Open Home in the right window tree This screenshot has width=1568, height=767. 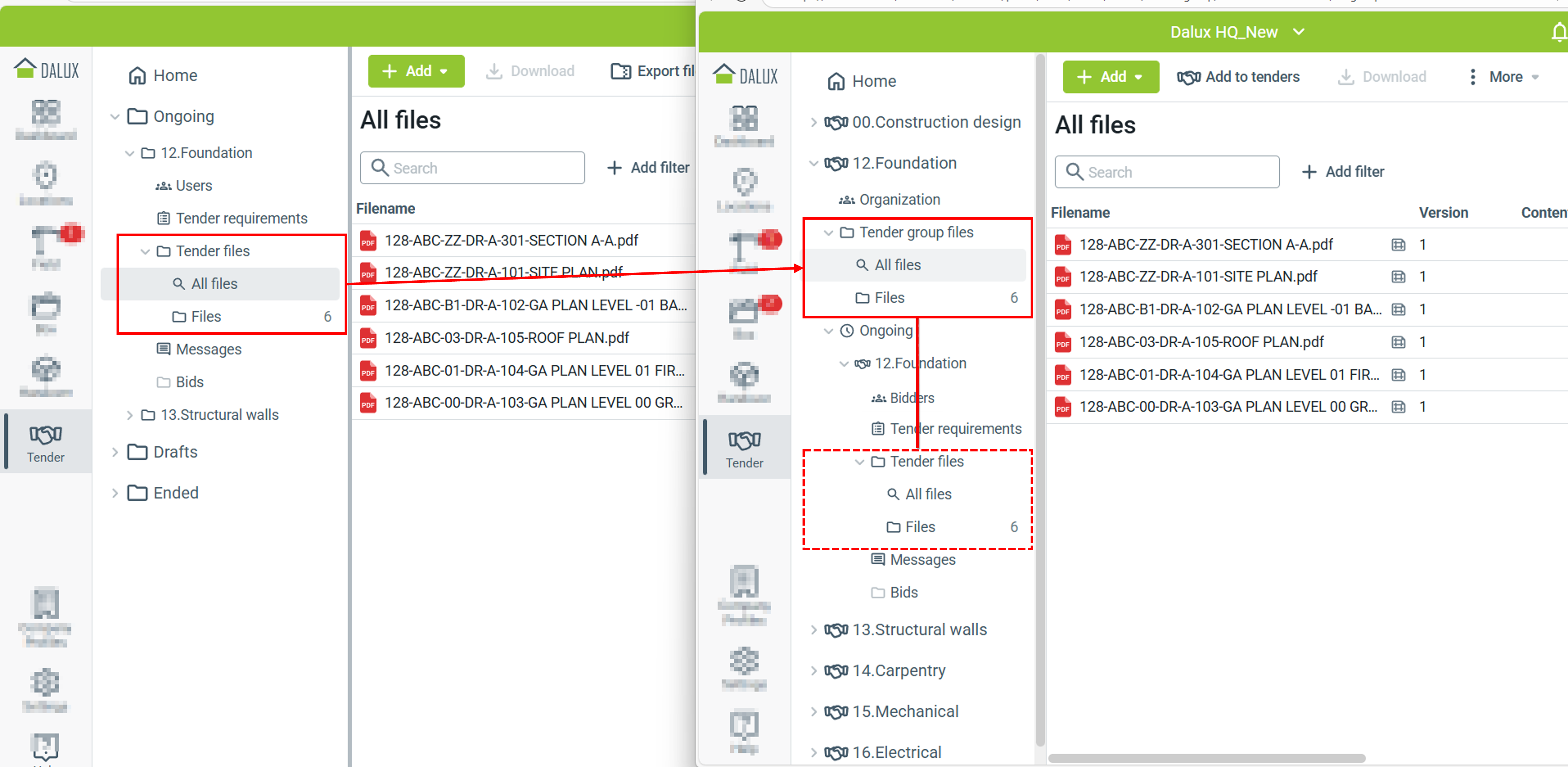click(862, 81)
